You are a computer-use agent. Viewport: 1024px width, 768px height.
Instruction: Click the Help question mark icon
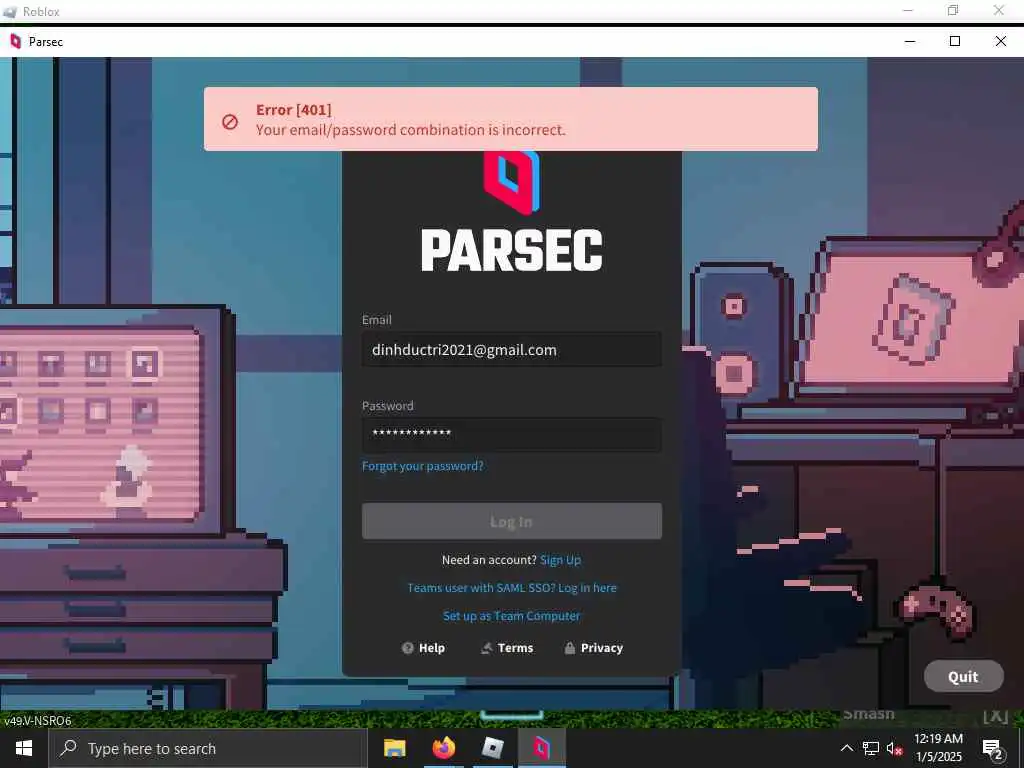408,648
